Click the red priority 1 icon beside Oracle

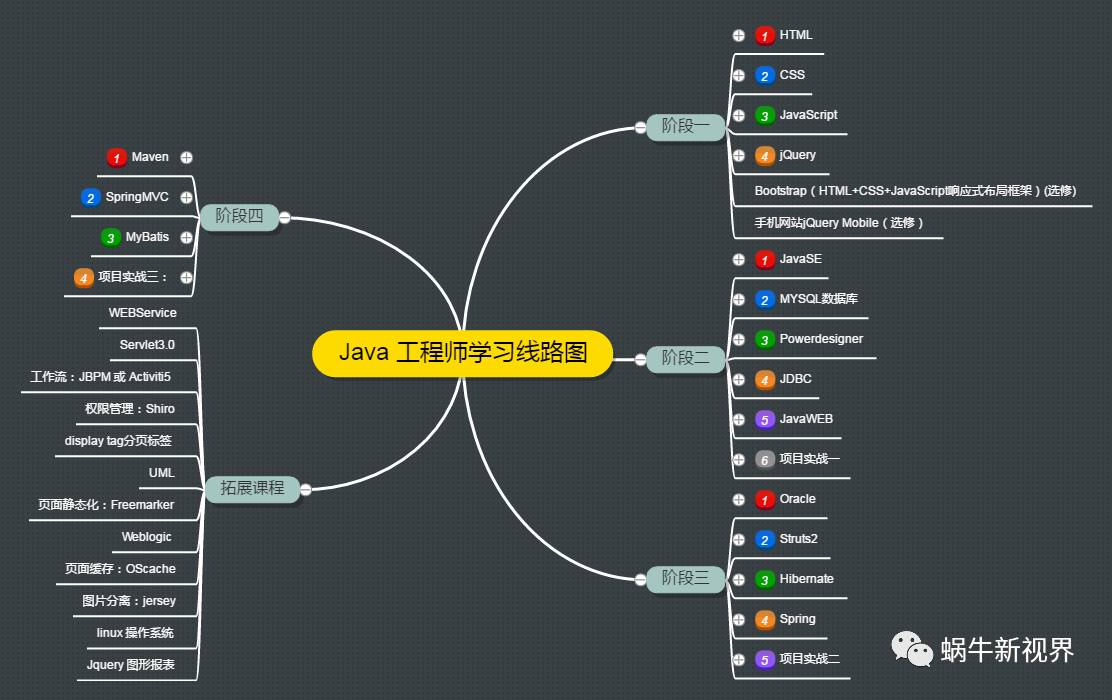coord(764,500)
